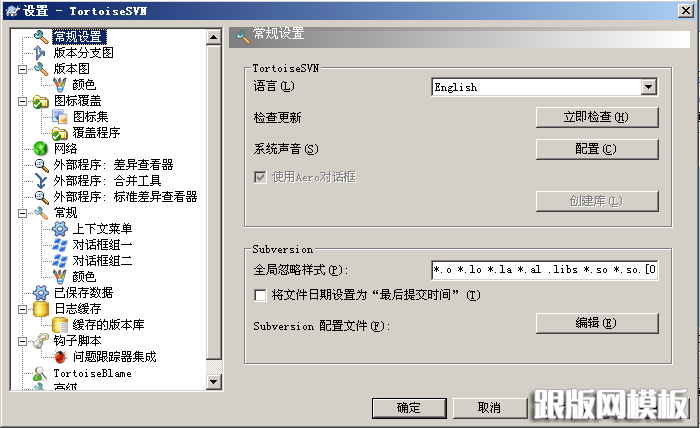Click the 编辑 button for config file
700x428 pixels.
click(597, 323)
